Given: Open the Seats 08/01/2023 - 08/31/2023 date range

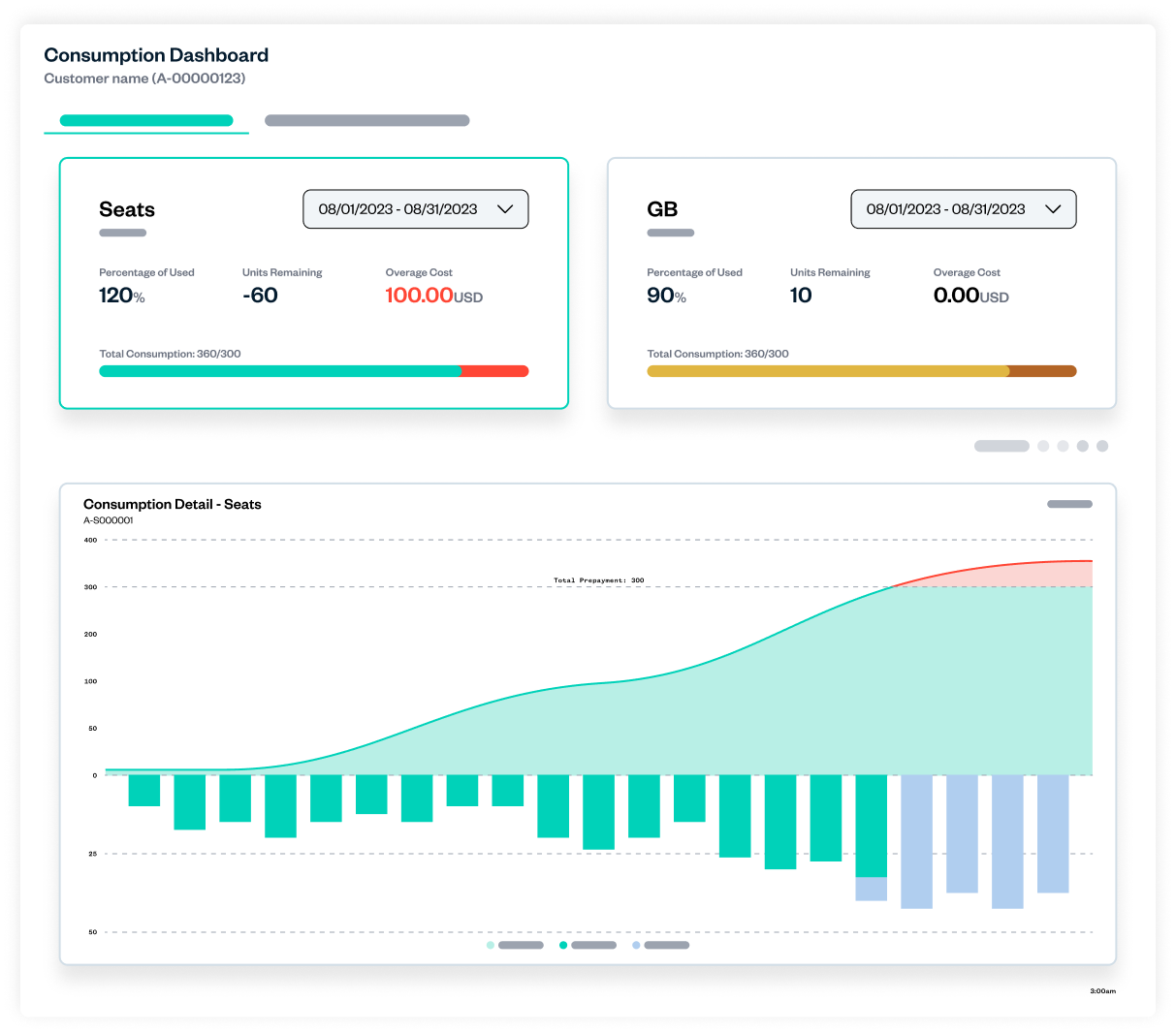Looking at the screenshot, I should coord(398,209).
